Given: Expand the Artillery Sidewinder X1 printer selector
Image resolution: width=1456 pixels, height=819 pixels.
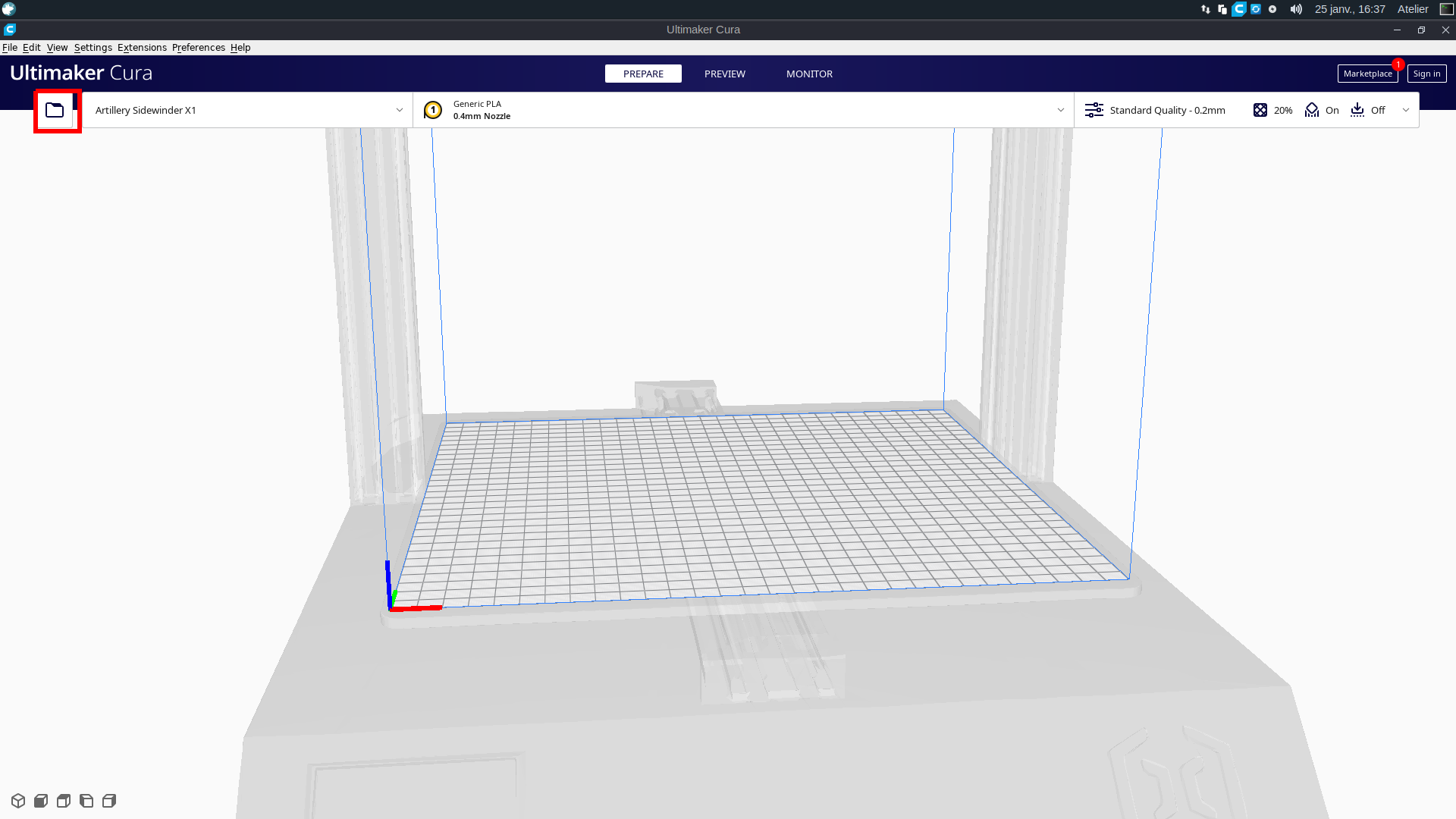Looking at the screenshot, I should click(248, 110).
